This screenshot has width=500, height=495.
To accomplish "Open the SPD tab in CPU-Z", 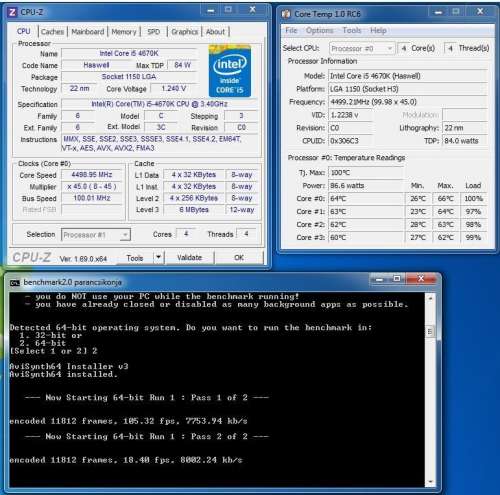I will click(154, 32).
